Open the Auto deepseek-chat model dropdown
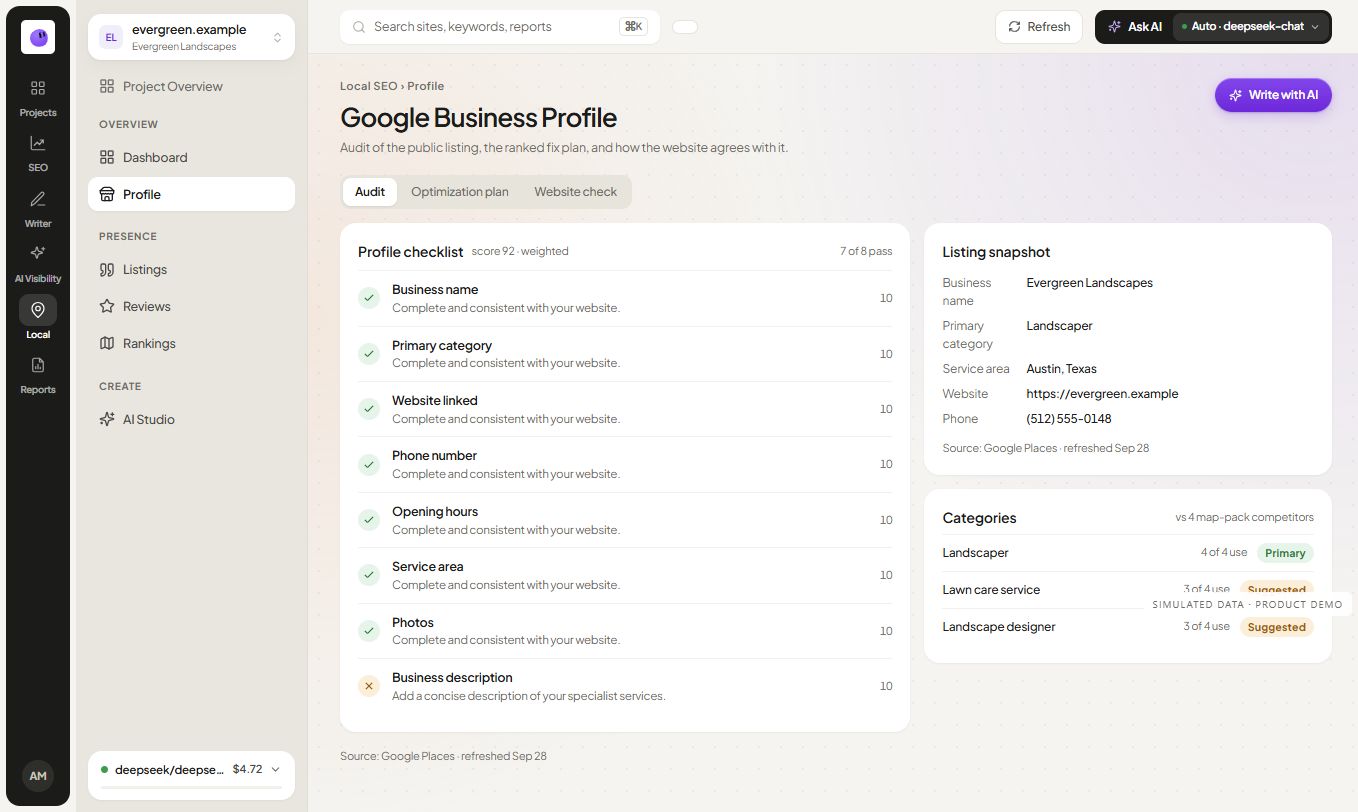 [1251, 27]
